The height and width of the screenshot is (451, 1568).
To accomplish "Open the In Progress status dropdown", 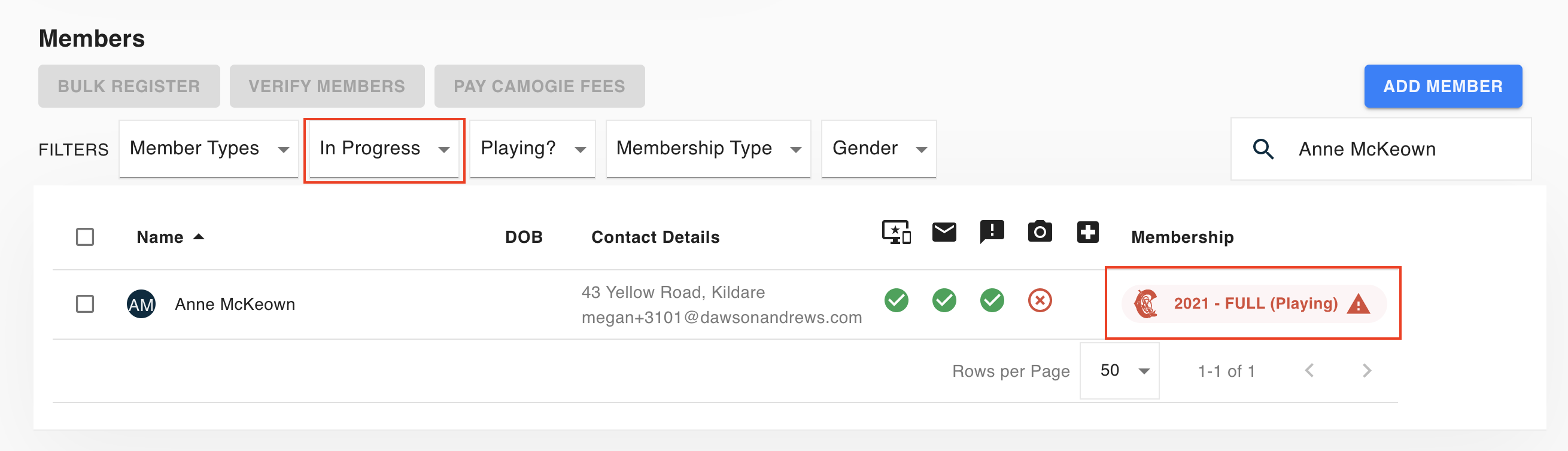I will click(384, 149).
